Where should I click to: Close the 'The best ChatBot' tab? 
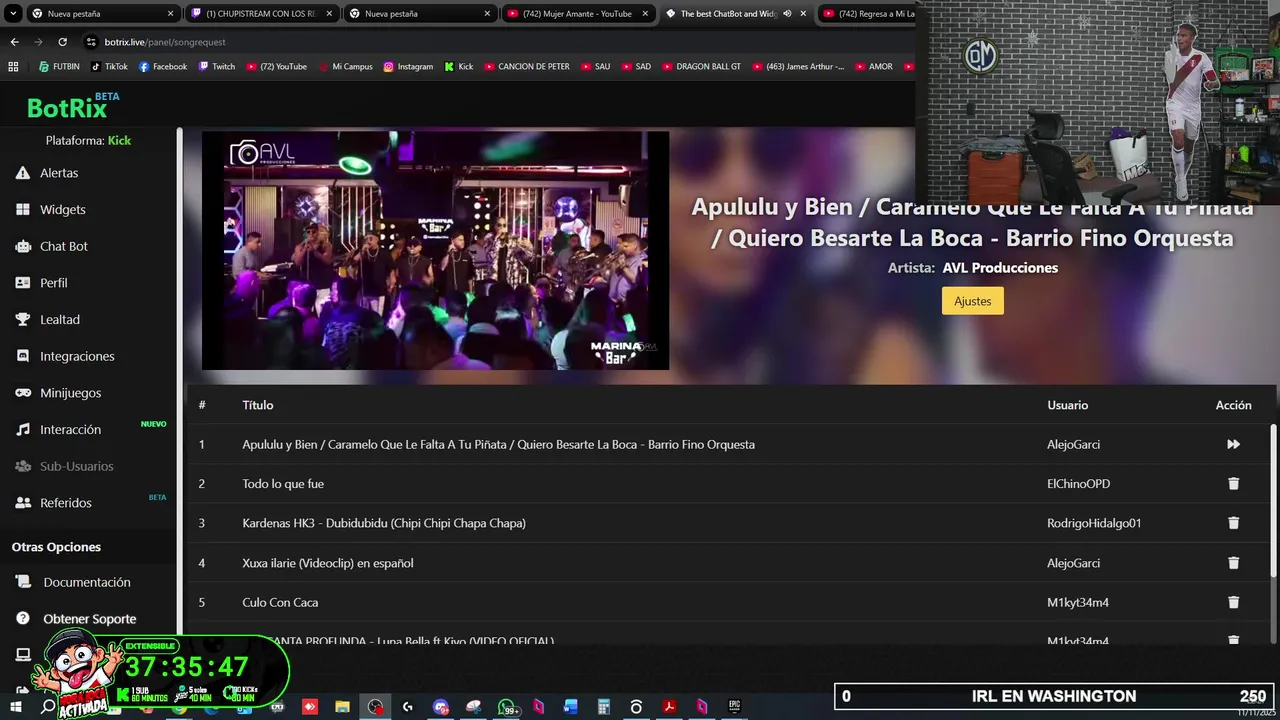click(x=803, y=14)
